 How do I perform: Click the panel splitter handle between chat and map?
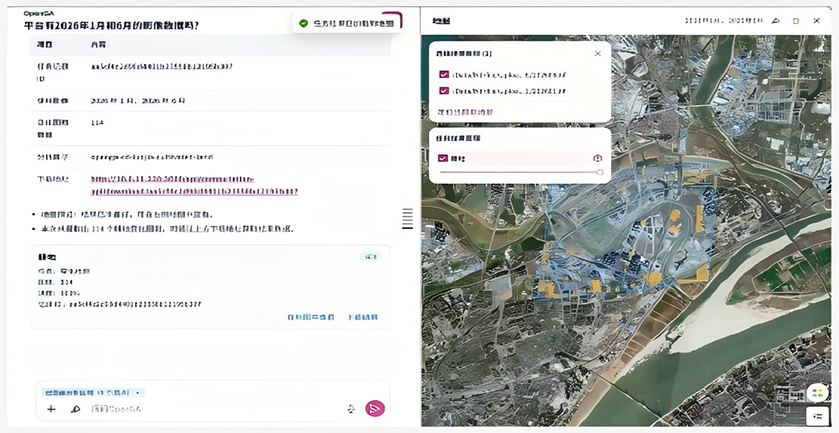pos(407,218)
